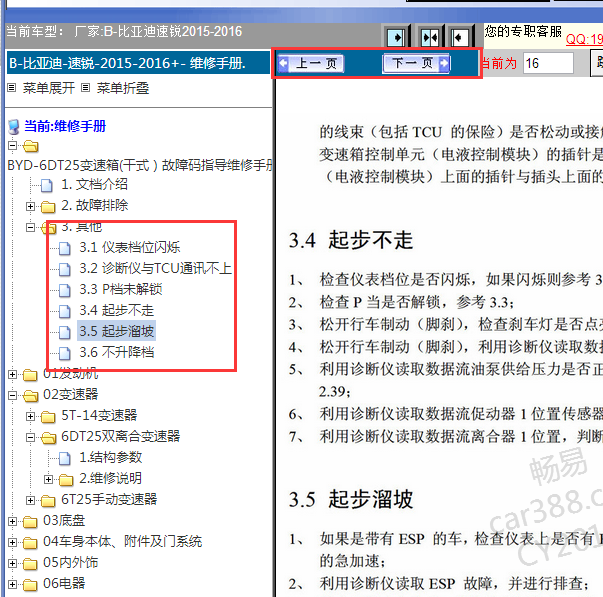Click the left-arrow panel layout icon

(459, 37)
